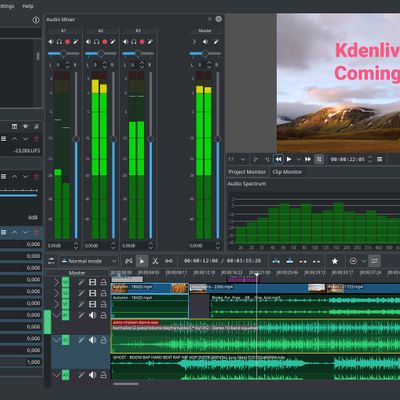
Task: Open the play options dropdown arrow
Action: 298,159
